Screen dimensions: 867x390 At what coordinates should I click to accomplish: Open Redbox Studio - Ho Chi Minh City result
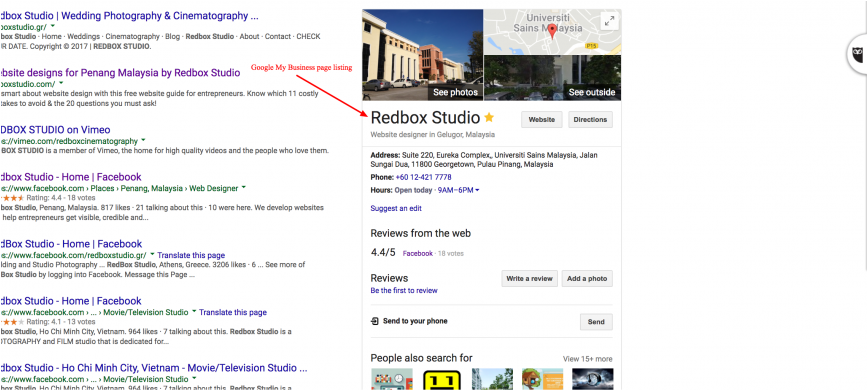[x=154, y=368]
